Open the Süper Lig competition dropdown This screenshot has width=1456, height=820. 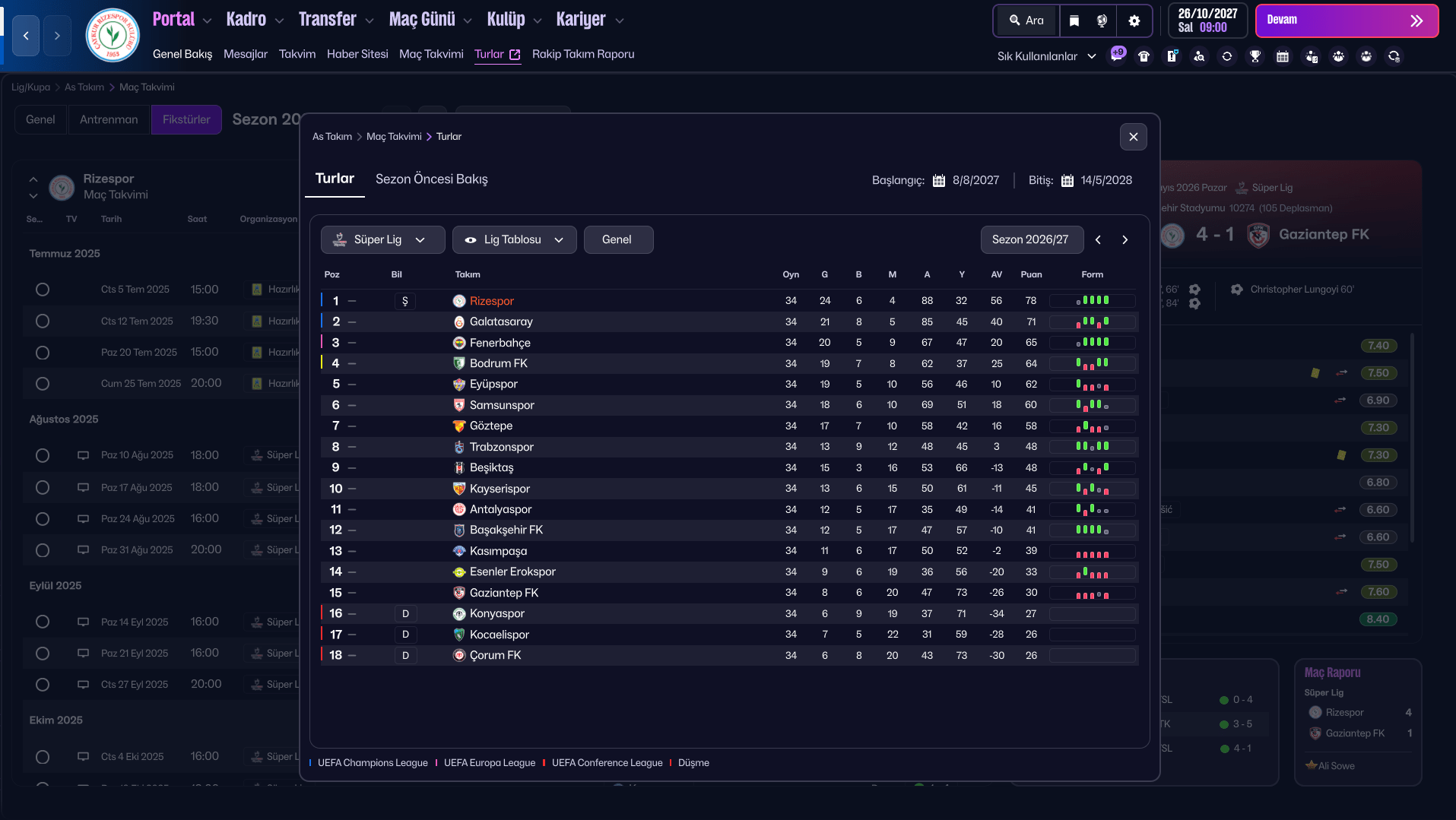tap(382, 239)
